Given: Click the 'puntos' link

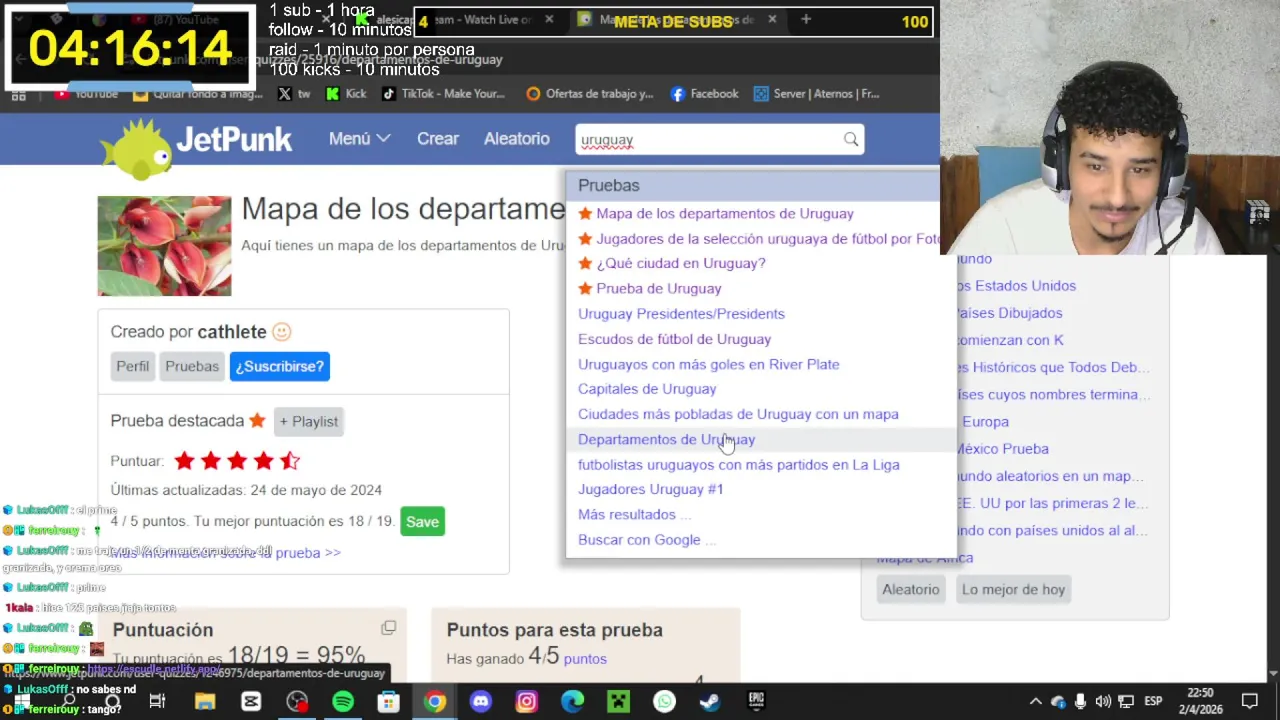Looking at the screenshot, I should (585, 658).
